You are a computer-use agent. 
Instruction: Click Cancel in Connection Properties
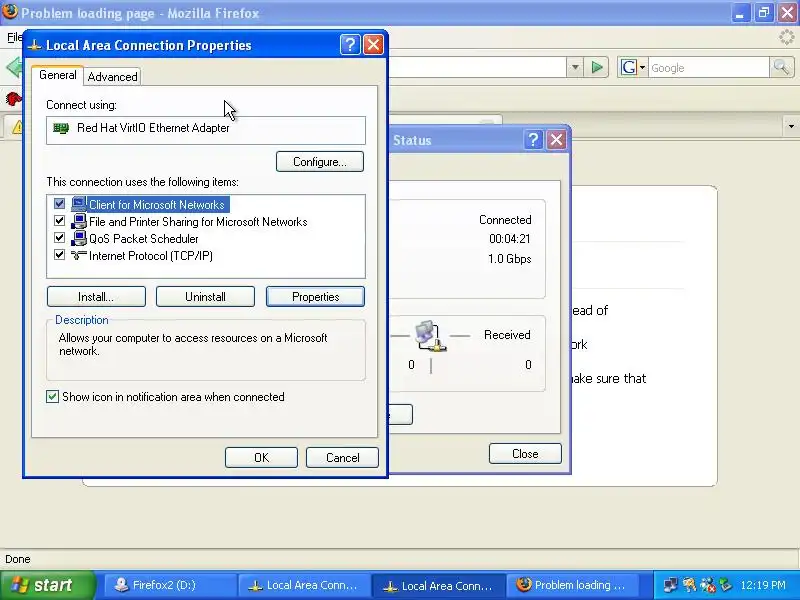pos(342,458)
